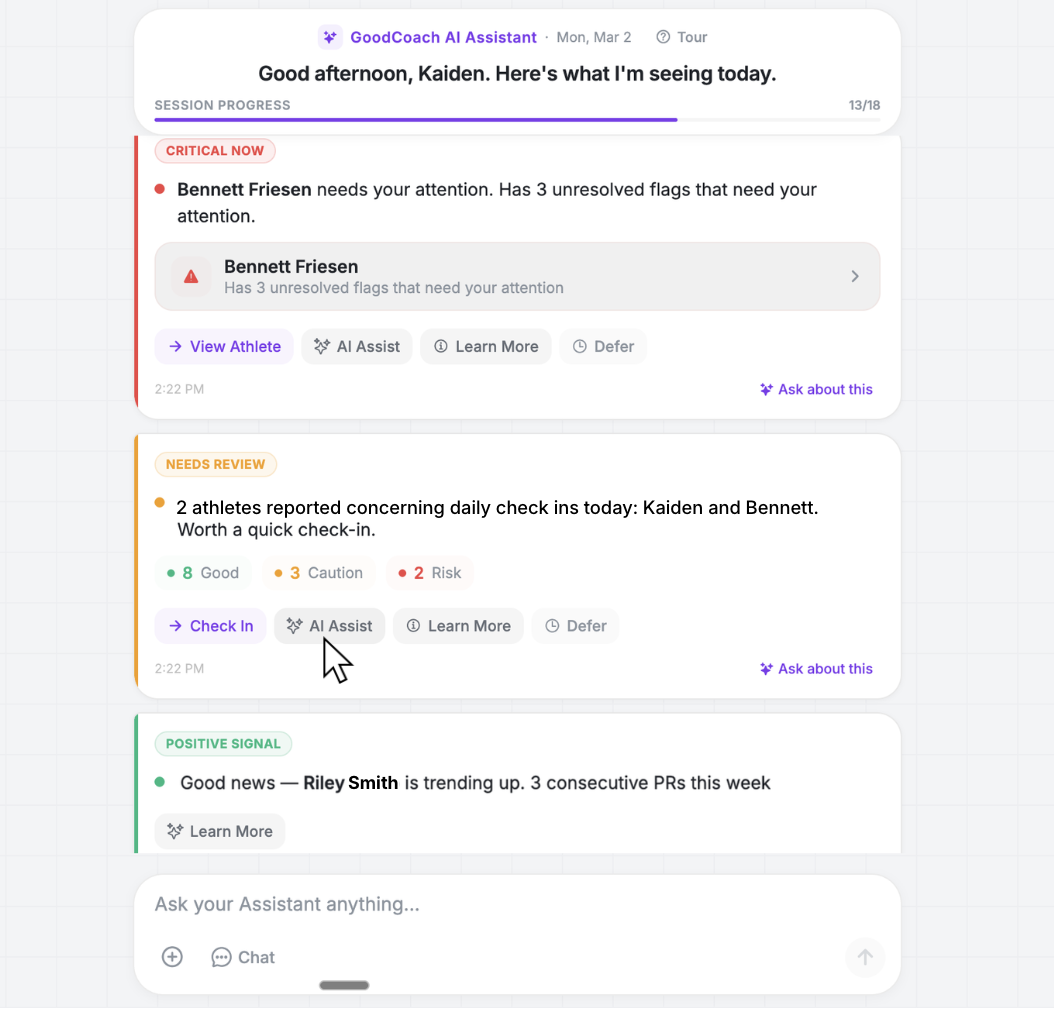Click the send arrow in the message box
This screenshot has width=1054, height=1012.
coord(864,957)
